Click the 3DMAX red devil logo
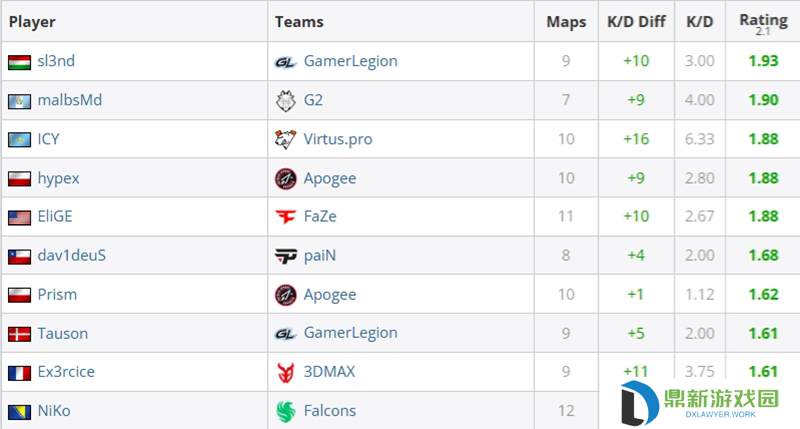Image resolution: width=800 pixels, height=429 pixels. 285,372
